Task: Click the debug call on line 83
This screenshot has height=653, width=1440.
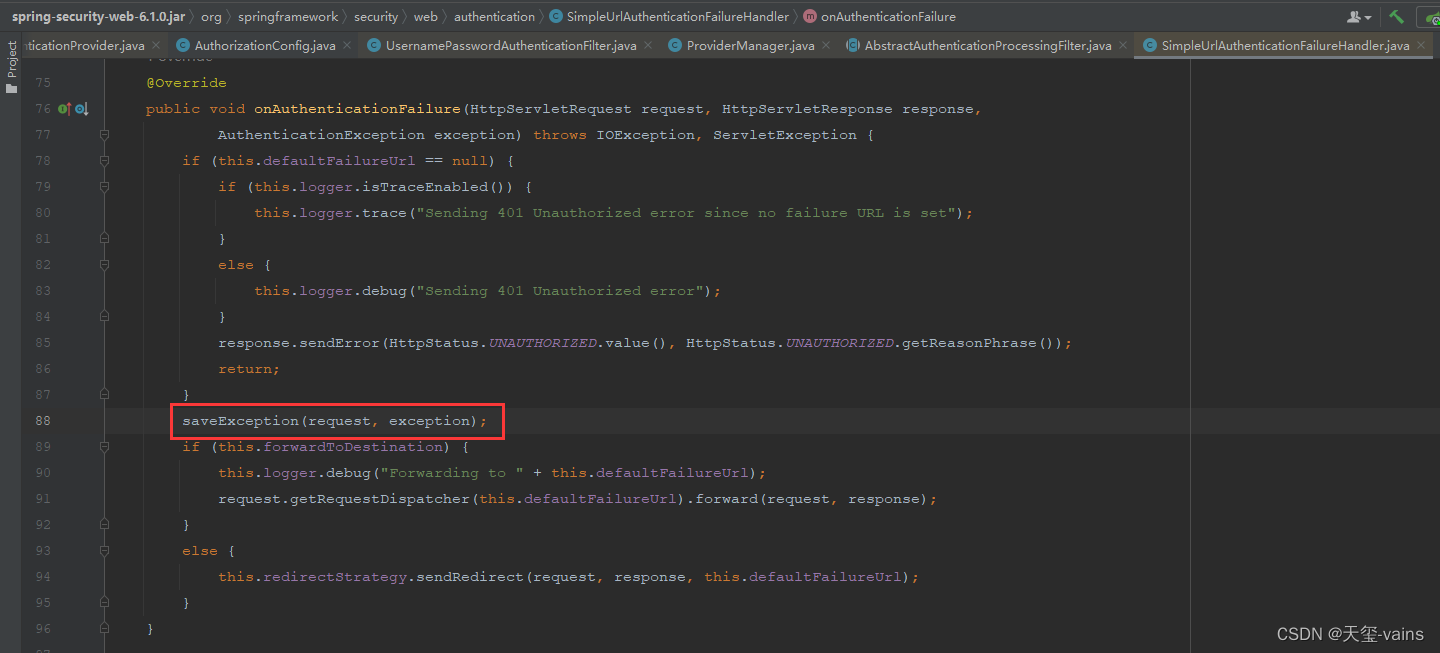Action: pyautogui.click(x=384, y=291)
